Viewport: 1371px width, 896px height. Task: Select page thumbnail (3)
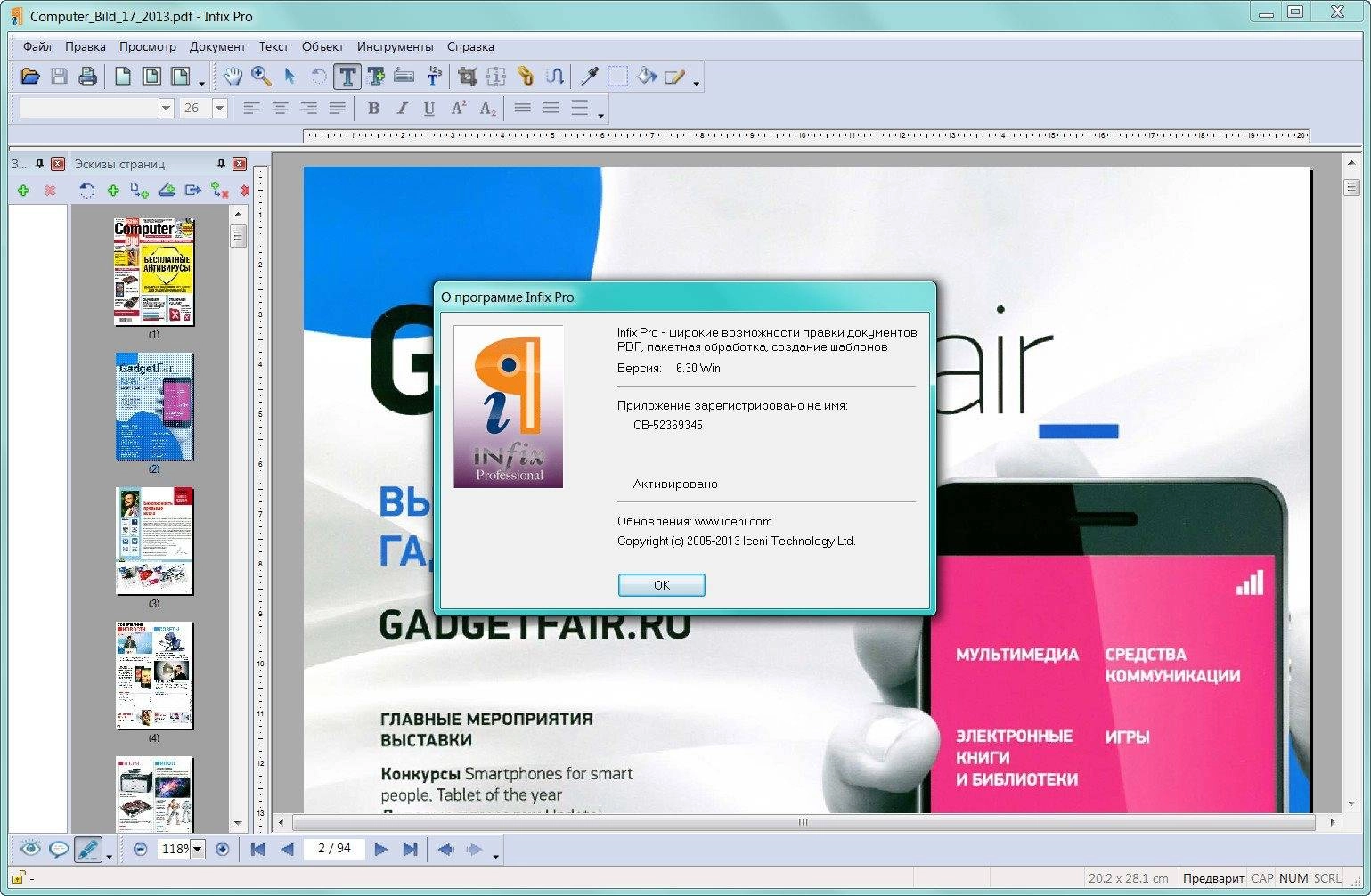point(154,542)
